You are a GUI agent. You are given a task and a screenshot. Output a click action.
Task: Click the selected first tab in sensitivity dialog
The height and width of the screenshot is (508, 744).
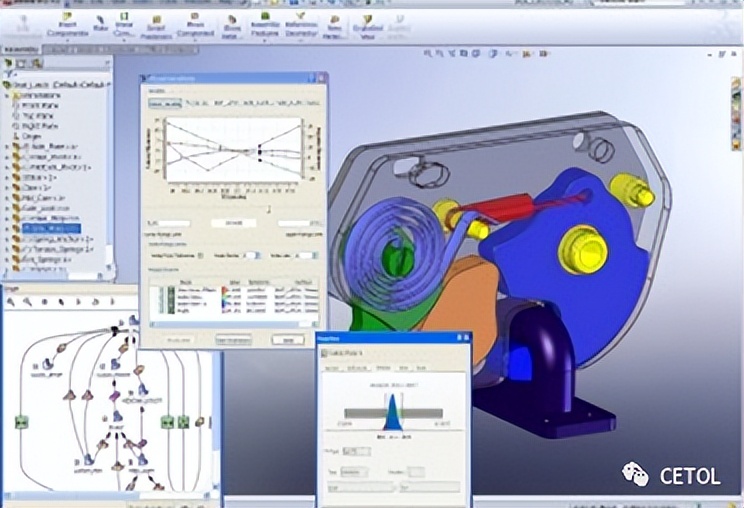click(165, 103)
